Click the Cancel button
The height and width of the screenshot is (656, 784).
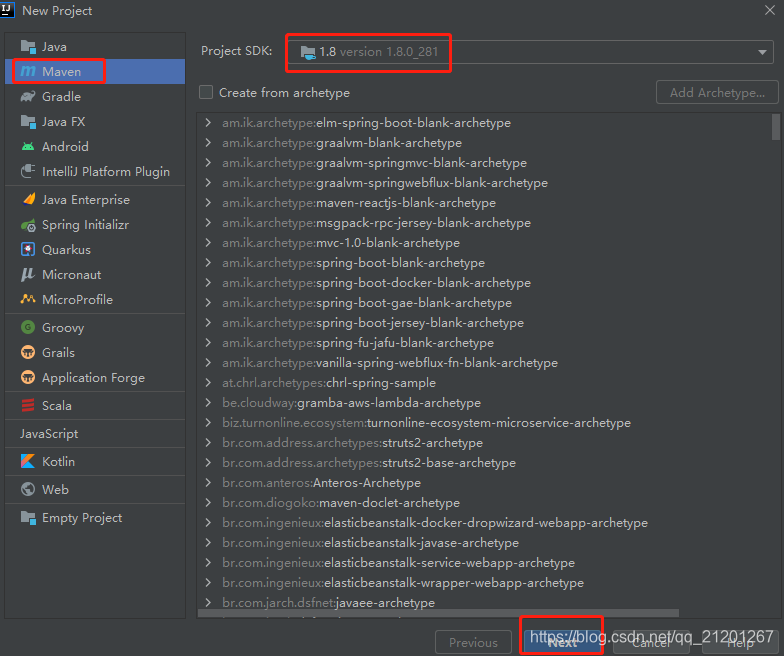651,642
